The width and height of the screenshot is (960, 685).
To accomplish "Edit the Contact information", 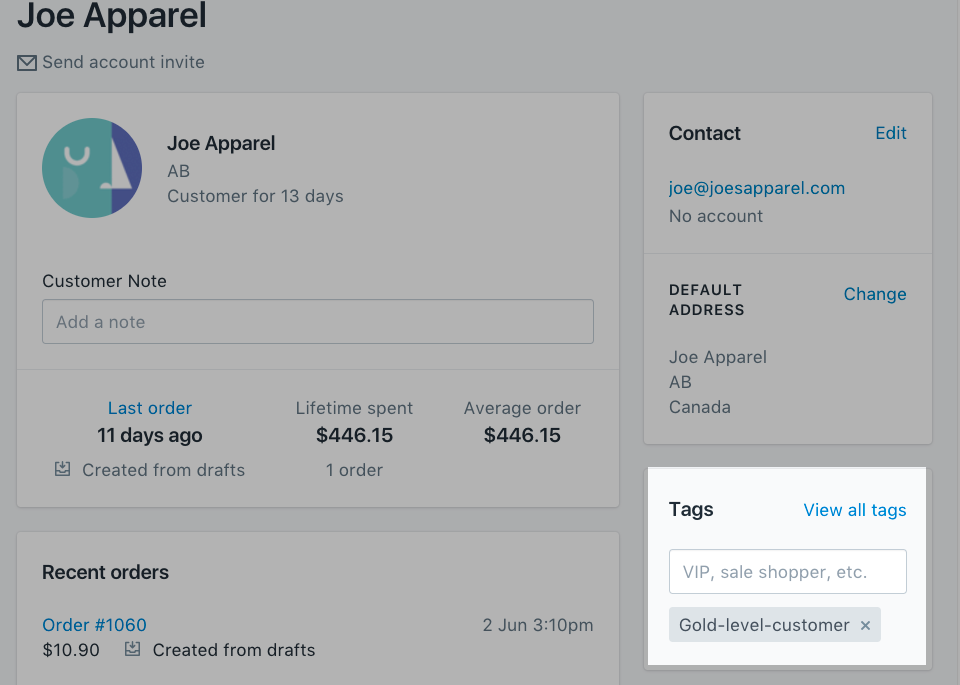I will pyautogui.click(x=891, y=133).
